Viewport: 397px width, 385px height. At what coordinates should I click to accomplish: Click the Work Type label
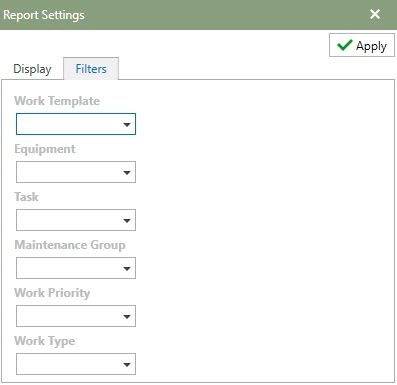[44, 341]
